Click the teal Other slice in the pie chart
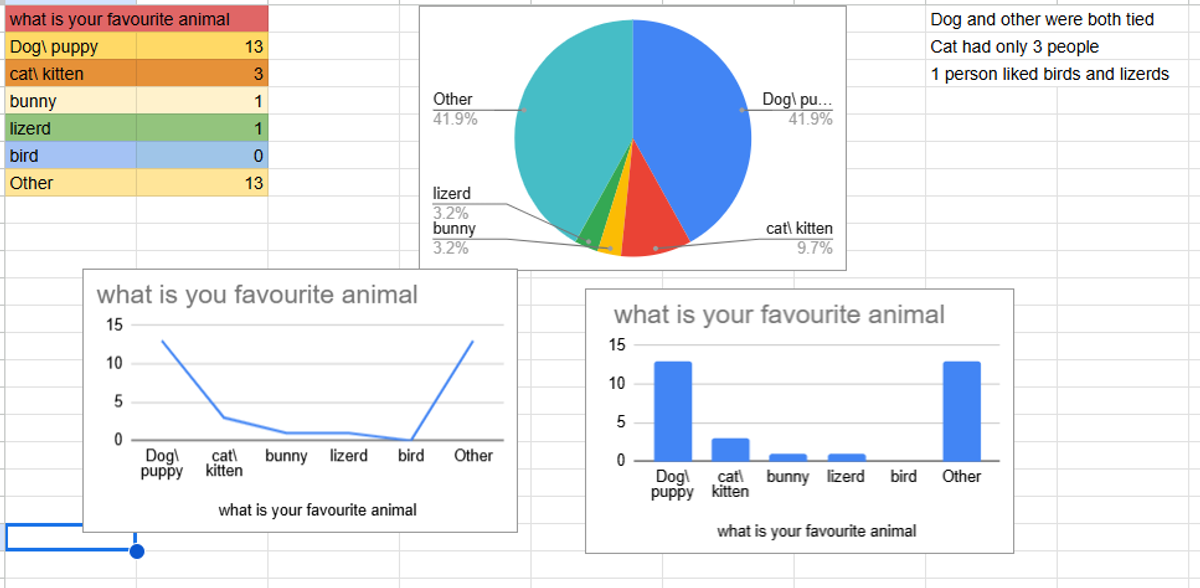 click(572, 130)
